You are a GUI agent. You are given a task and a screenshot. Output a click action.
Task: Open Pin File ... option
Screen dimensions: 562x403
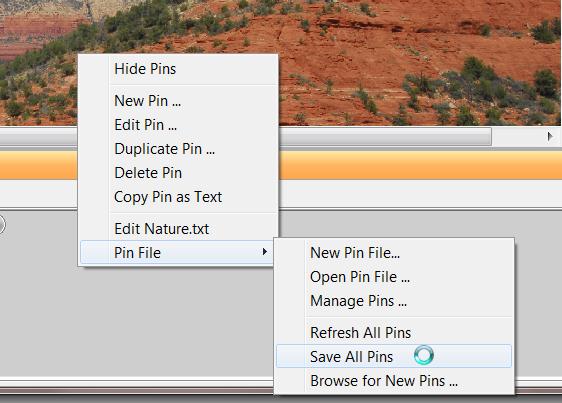[394, 277]
